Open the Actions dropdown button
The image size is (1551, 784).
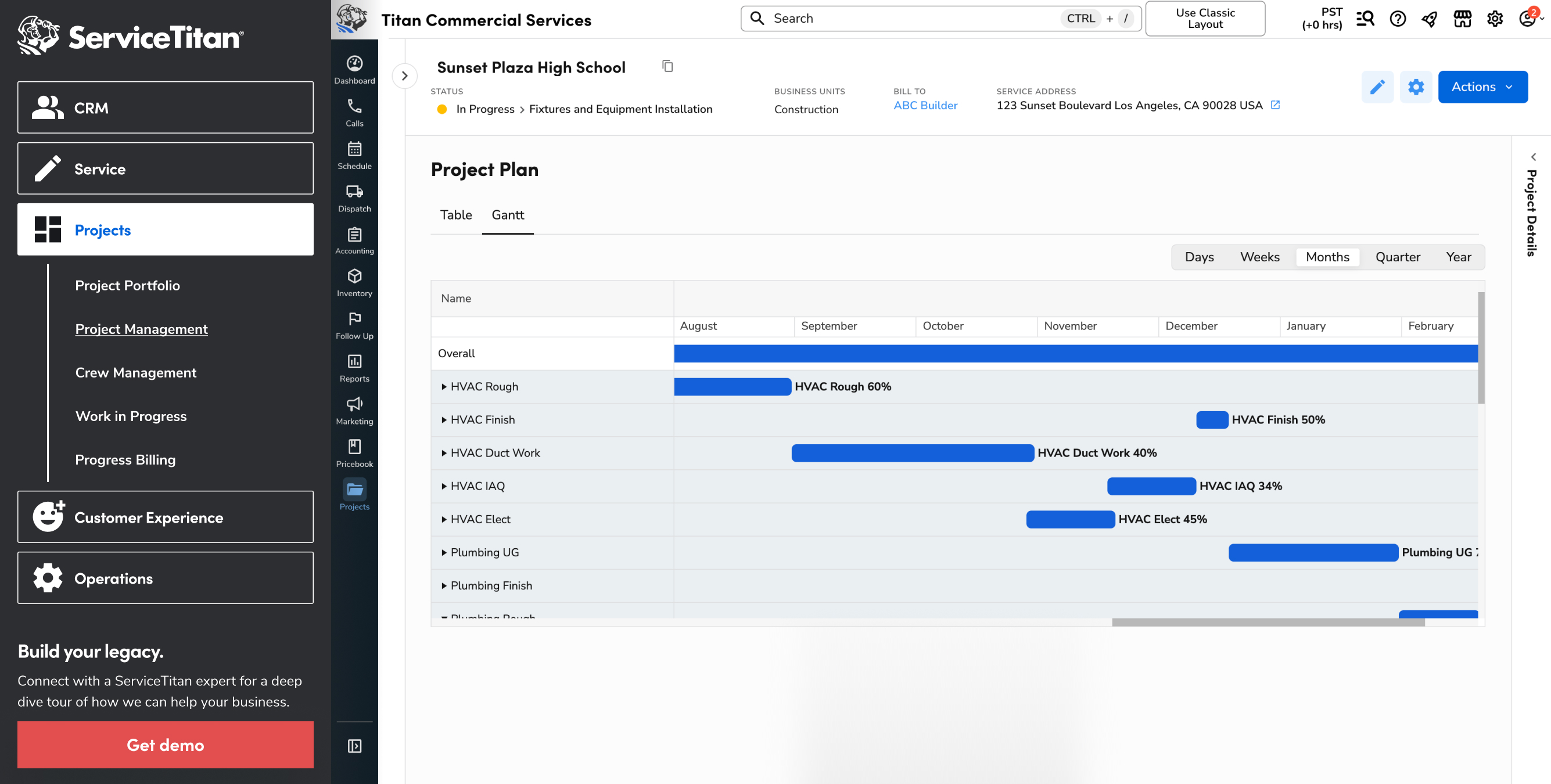[1482, 87]
